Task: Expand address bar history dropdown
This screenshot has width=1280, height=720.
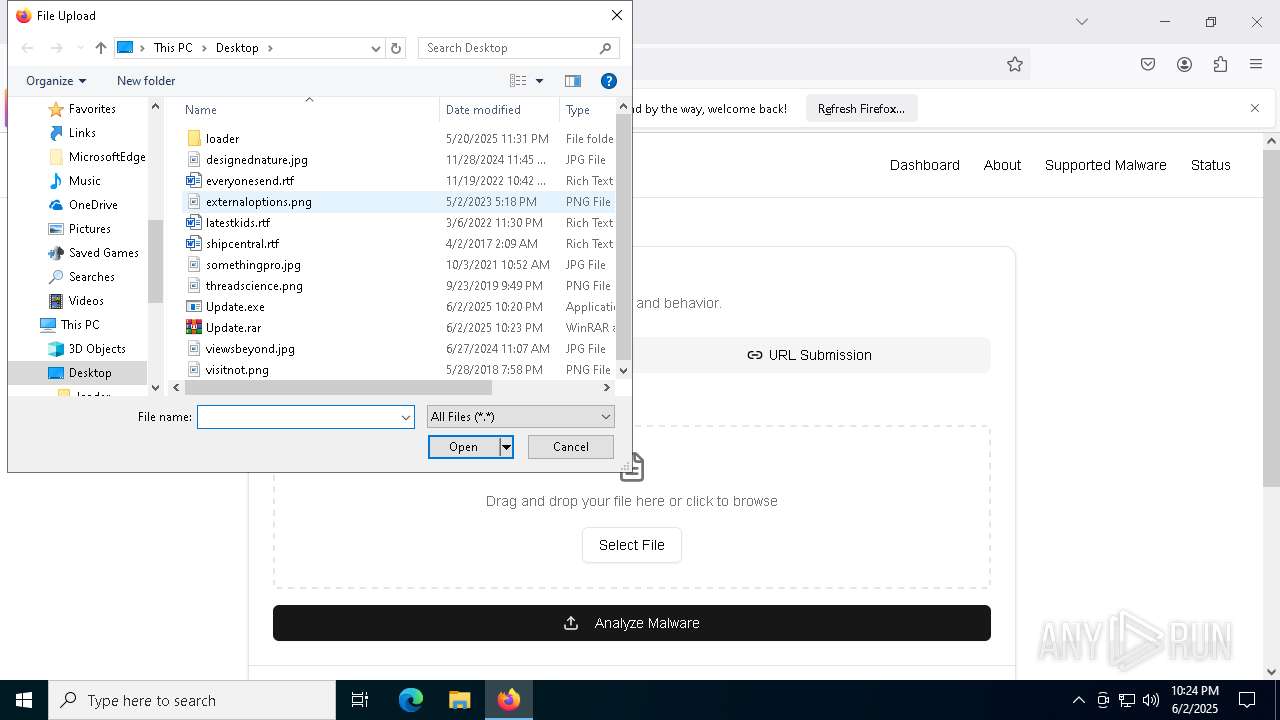Action: coord(376,48)
